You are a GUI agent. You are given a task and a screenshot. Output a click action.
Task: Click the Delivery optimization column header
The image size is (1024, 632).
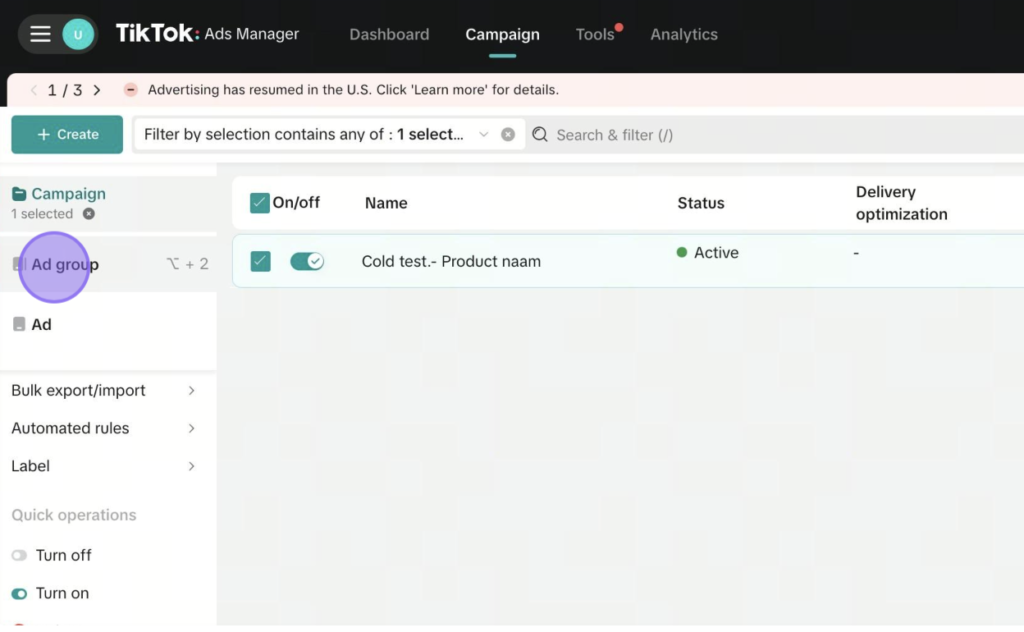click(901, 203)
